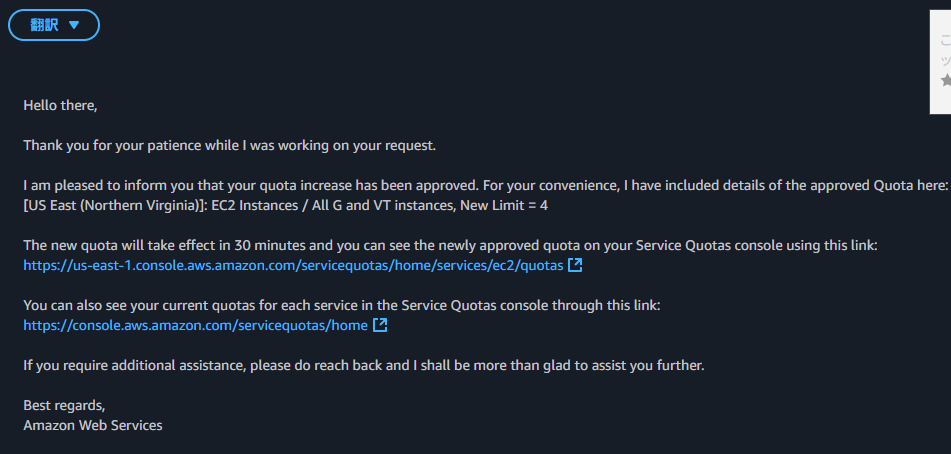The height and width of the screenshot is (454, 951).
Task: Click the "Thank you for your patience" sentence
Action: pyautogui.click(x=229, y=145)
